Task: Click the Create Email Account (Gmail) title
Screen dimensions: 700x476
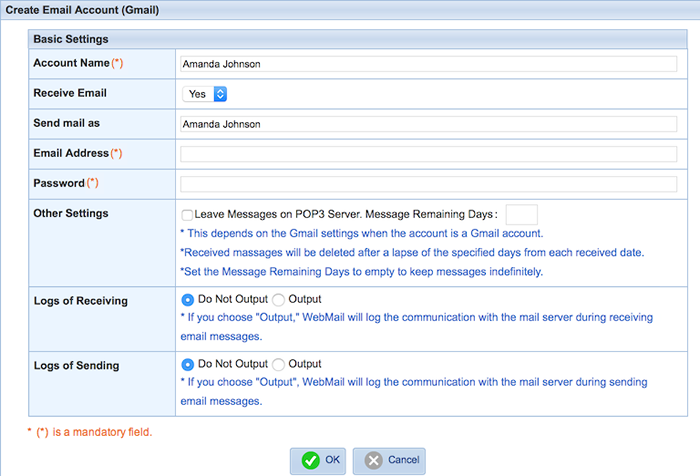Action: 83,9
